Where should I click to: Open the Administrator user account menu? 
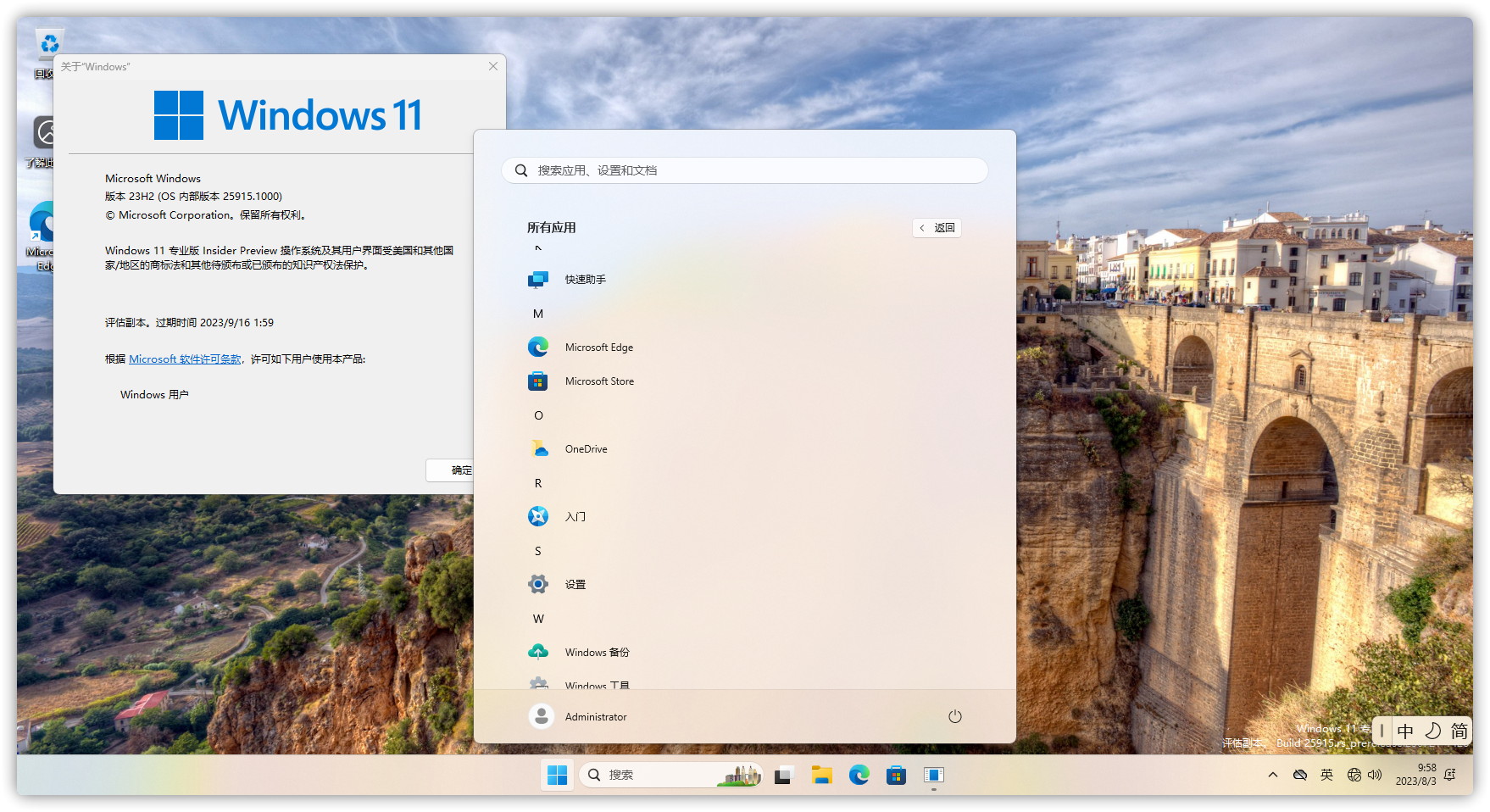(x=578, y=717)
